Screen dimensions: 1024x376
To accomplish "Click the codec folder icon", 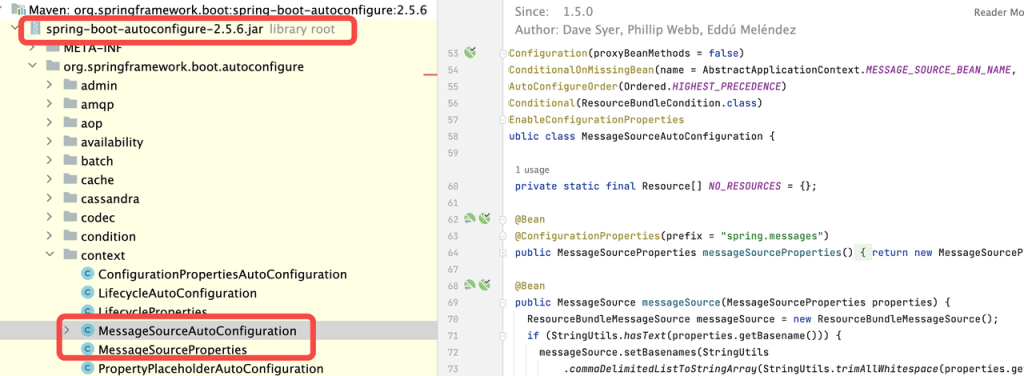I will click(x=70, y=218).
